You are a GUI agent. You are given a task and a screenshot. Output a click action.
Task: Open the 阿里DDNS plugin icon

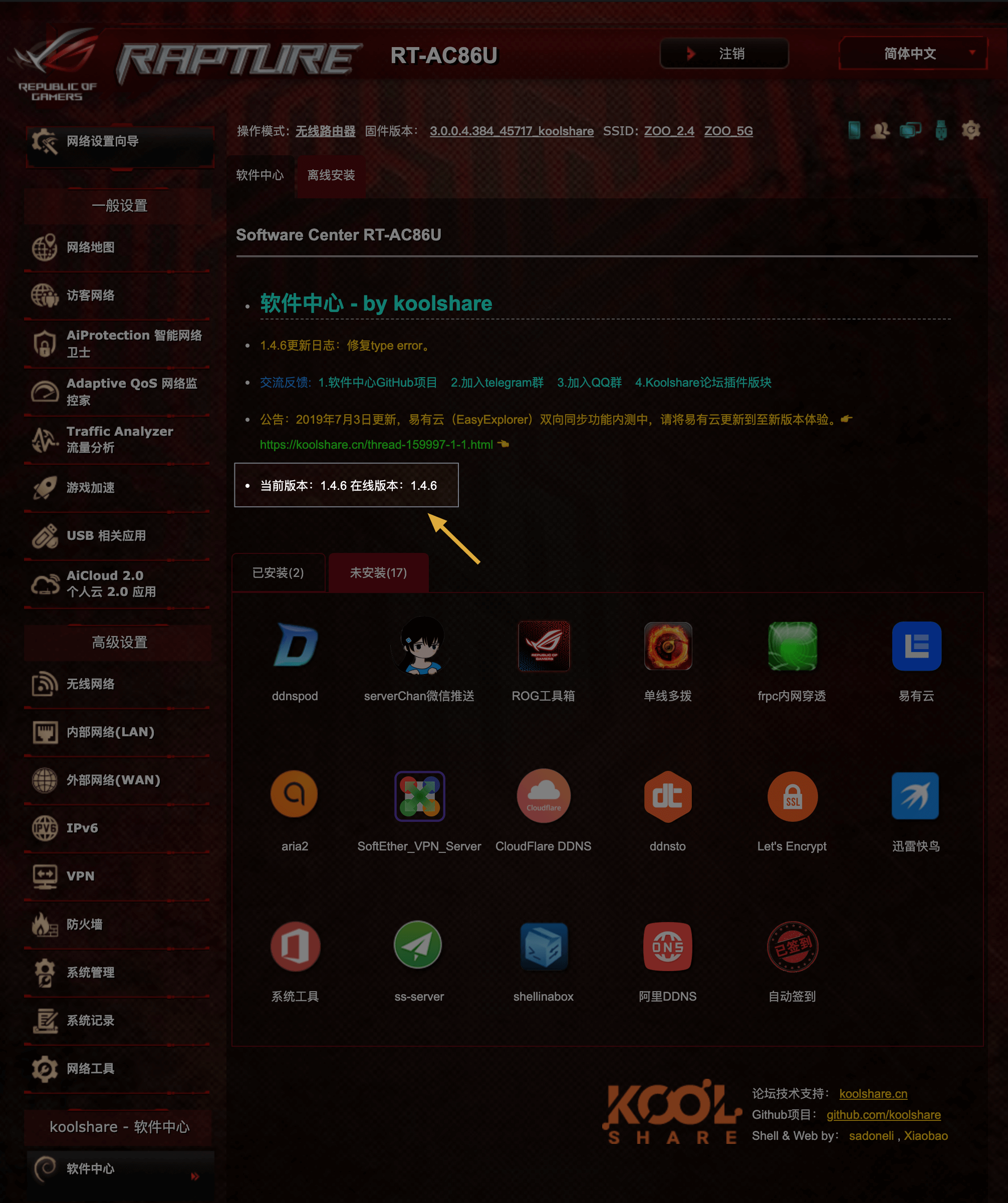[x=668, y=946]
